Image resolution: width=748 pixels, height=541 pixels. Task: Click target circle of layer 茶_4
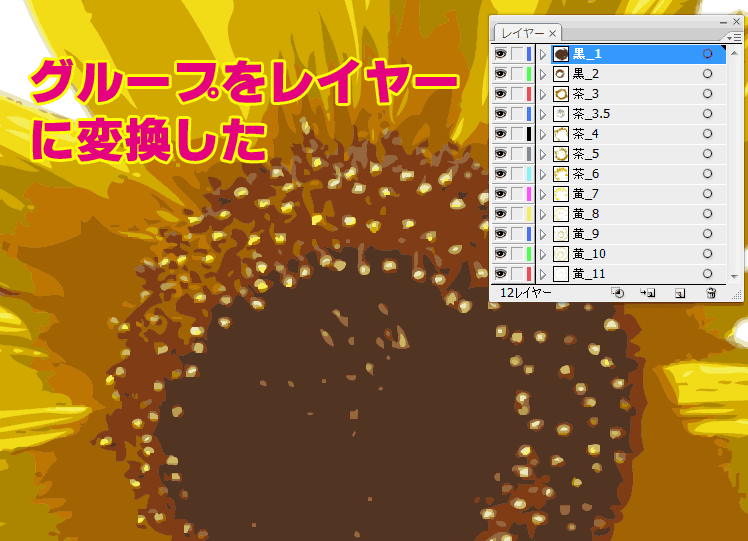[x=707, y=134]
